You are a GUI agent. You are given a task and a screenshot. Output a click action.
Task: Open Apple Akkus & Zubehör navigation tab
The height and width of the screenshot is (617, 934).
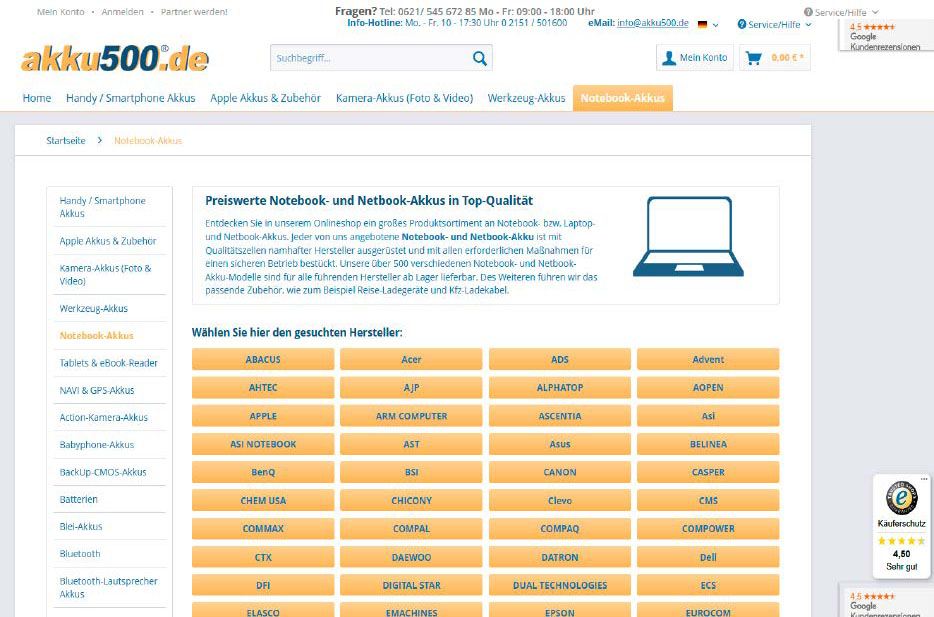pos(265,98)
